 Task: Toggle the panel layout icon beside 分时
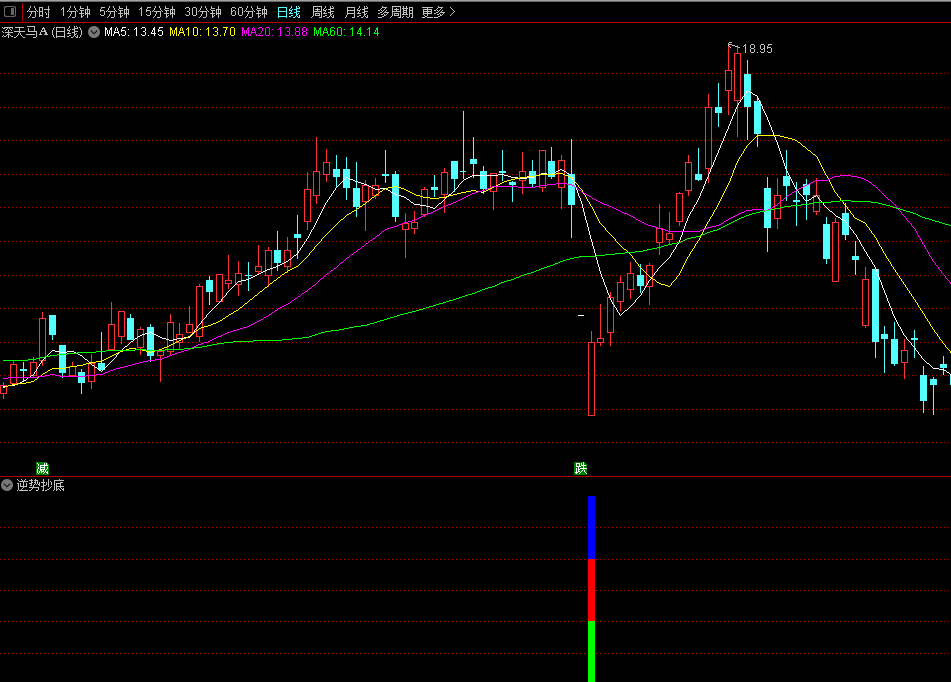tap(10, 12)
